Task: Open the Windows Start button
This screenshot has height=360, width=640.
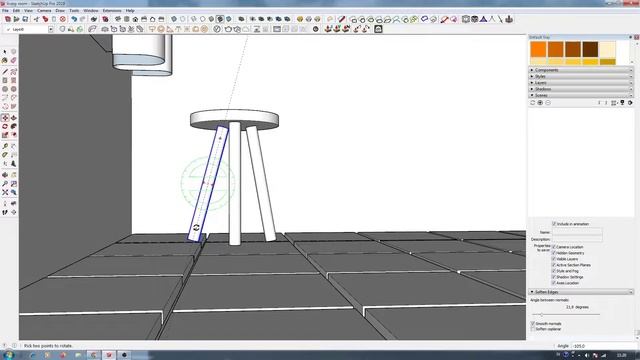Action: pyautogui.click(x=8, y=355)
